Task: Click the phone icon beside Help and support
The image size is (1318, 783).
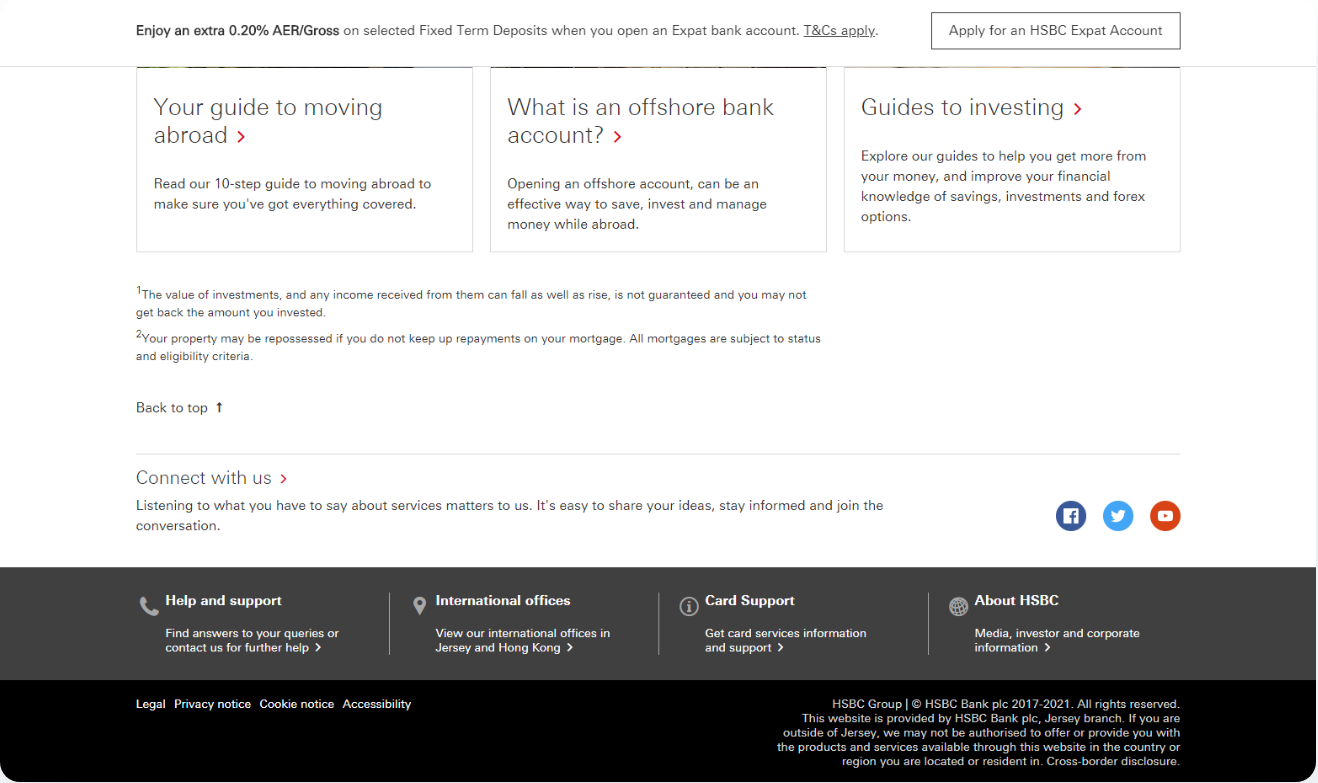Action: (149, 606)
